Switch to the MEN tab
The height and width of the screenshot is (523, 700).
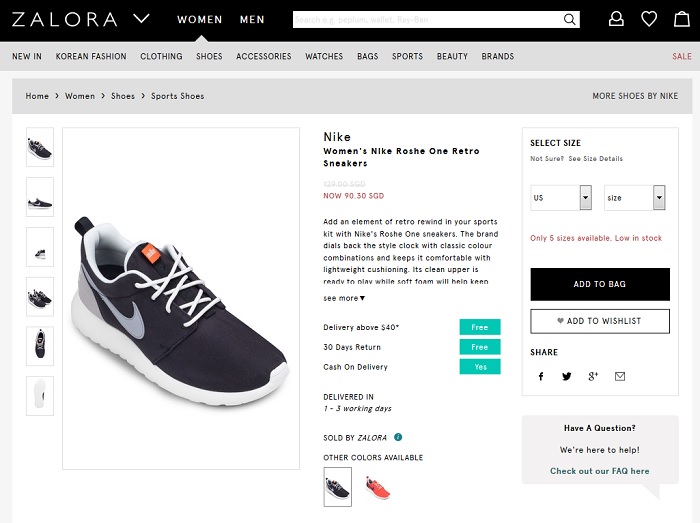[x=252, y=20]
